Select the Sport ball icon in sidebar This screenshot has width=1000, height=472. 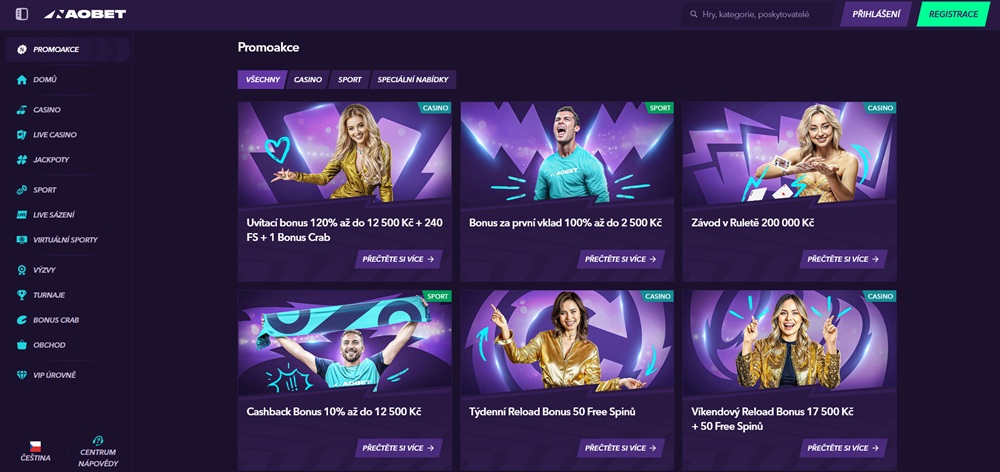pyautogui.click(x=22, y=190)
